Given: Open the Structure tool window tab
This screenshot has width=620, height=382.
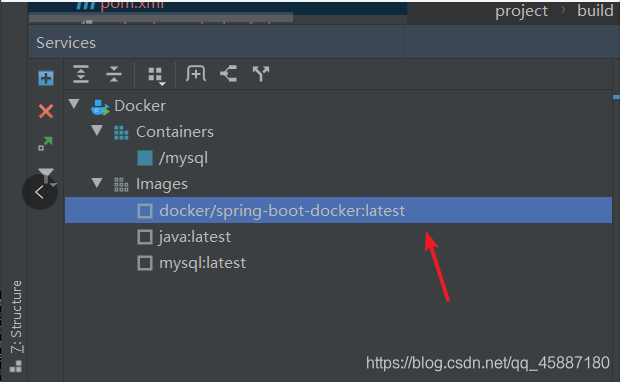Looking at the screenshot, I should pos(16,326).
